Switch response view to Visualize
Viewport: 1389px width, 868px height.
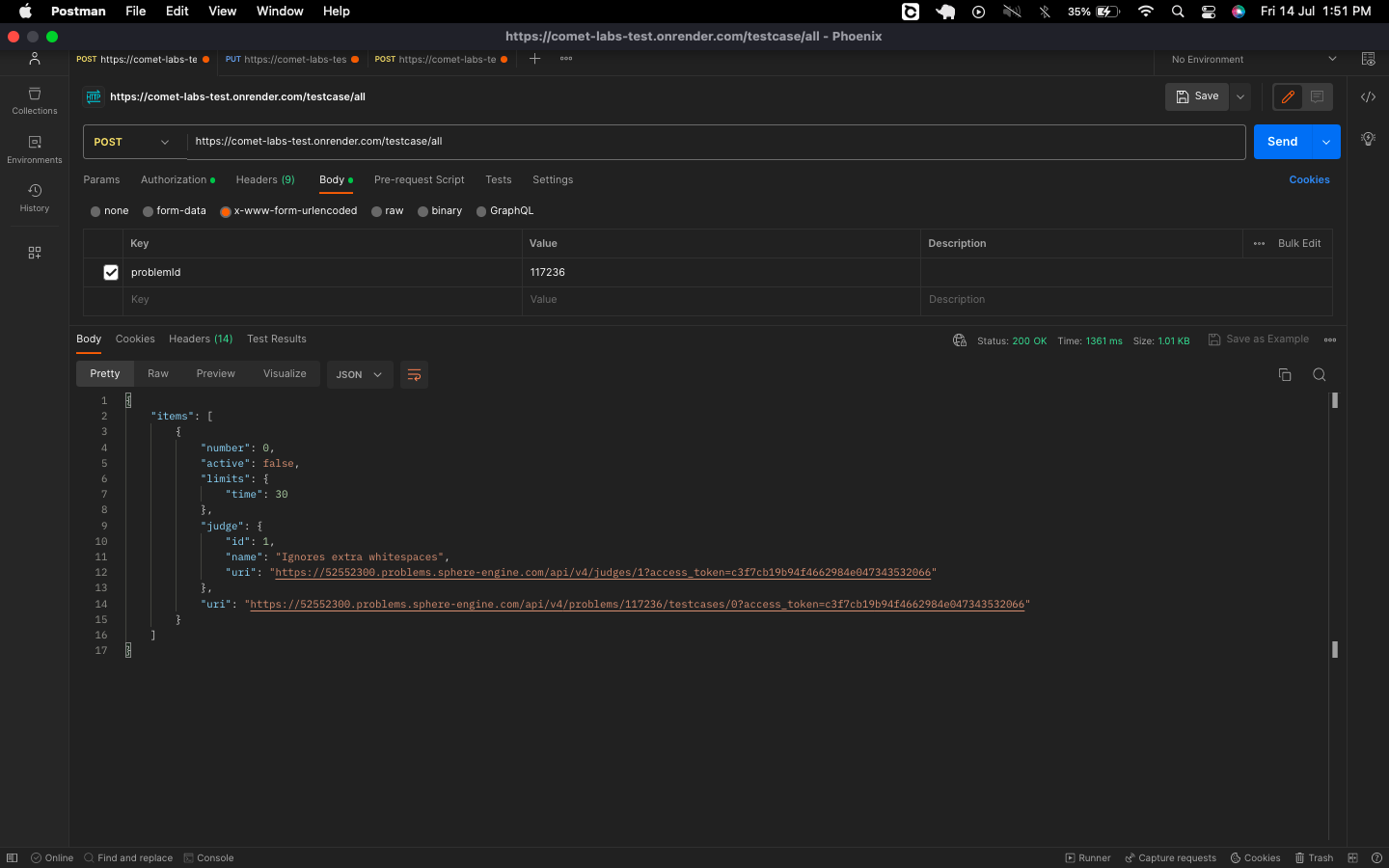pyautogui.click(x=285, y=374)
